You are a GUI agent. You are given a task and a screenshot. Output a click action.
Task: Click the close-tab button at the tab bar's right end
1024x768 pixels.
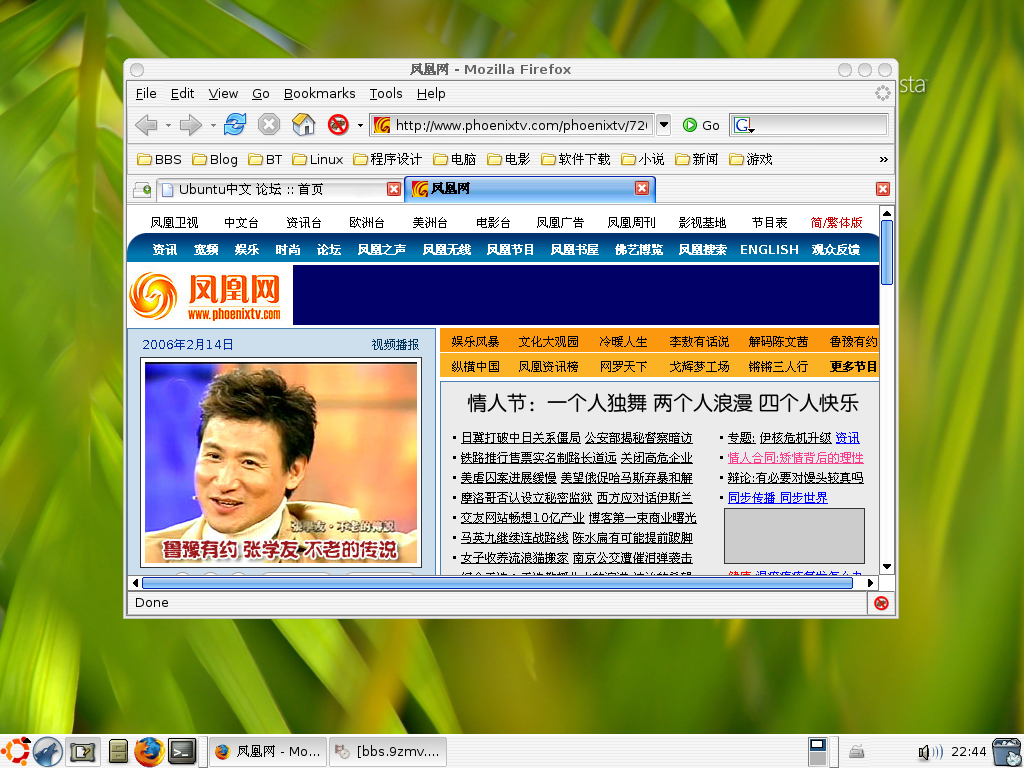pyautogui.click(x=883, y=189)
